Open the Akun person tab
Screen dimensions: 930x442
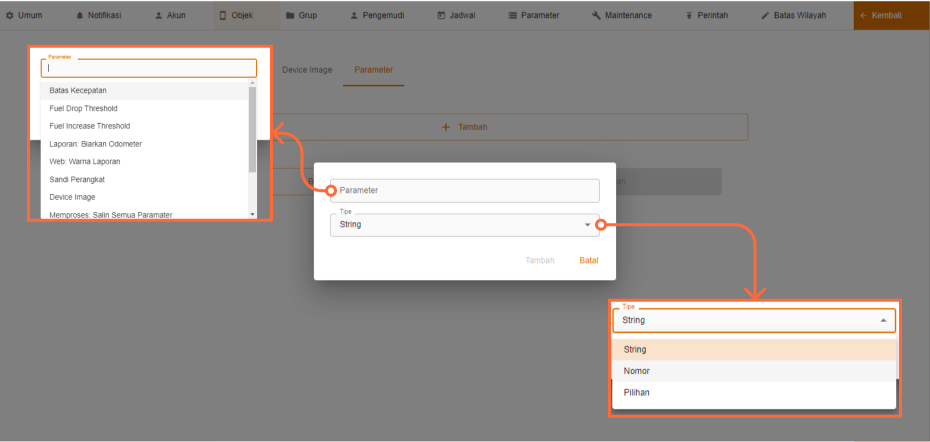[x=172, y=16]
